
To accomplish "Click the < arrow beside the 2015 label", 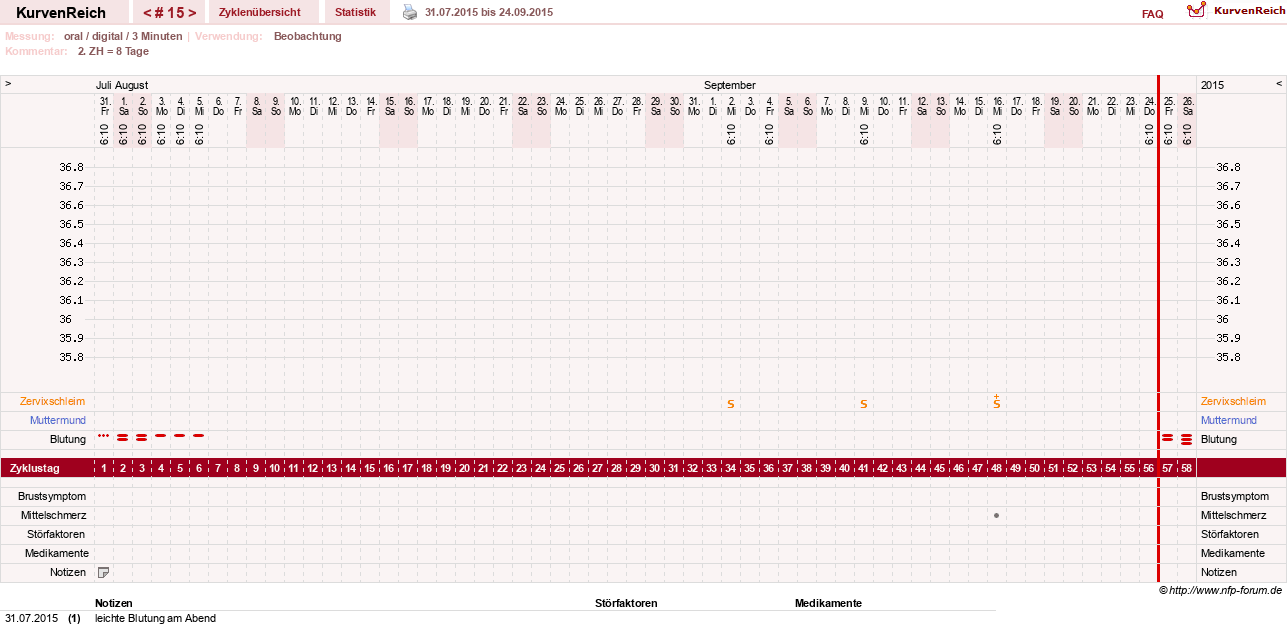I will pos(1278,84).
